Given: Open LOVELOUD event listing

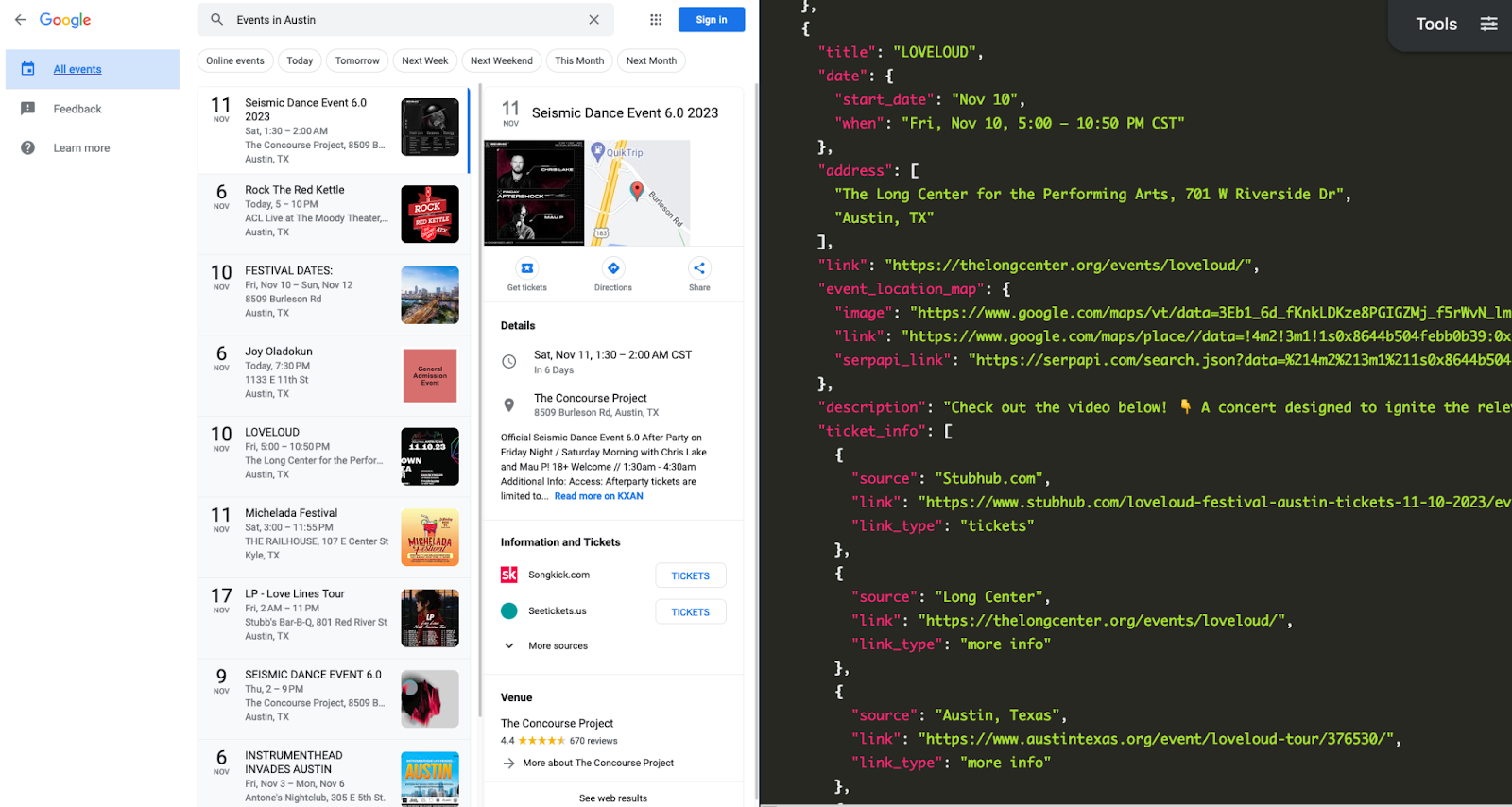Looking at the screenshot, I should 333,456.
